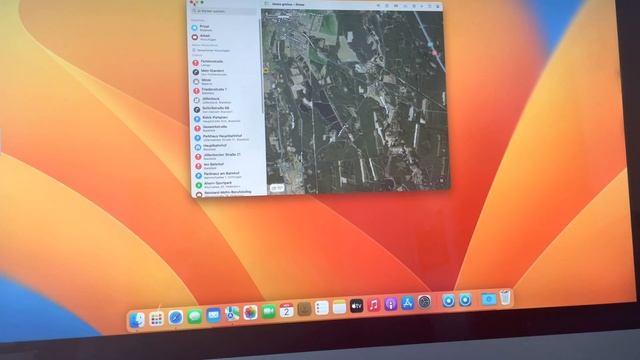
Task: Open the Parkhaus am Bahnhof entry
Action: [x=229, y=175]
